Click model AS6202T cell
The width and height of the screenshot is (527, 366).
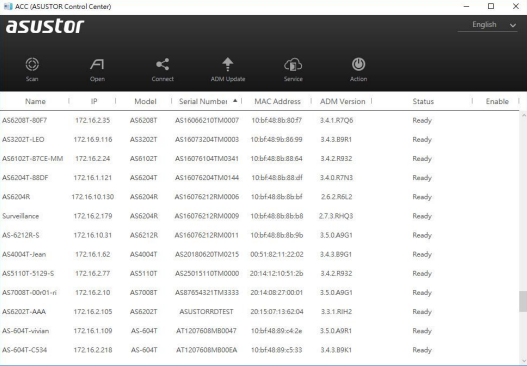(x=144, y=312)
